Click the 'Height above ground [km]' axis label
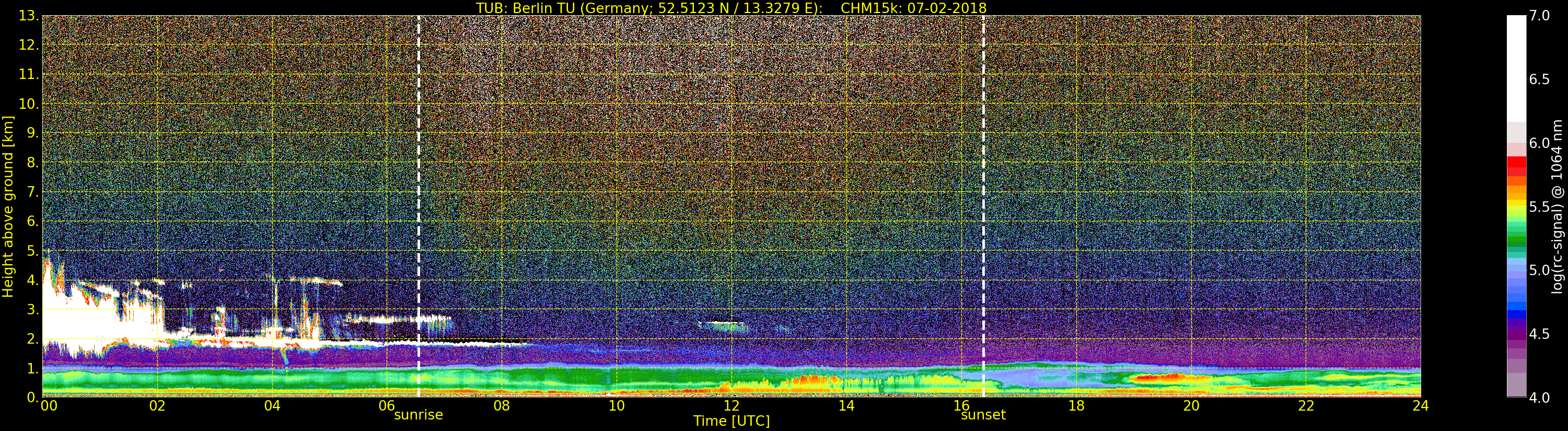The image size is (1568, 431). (x=8, y=206)
